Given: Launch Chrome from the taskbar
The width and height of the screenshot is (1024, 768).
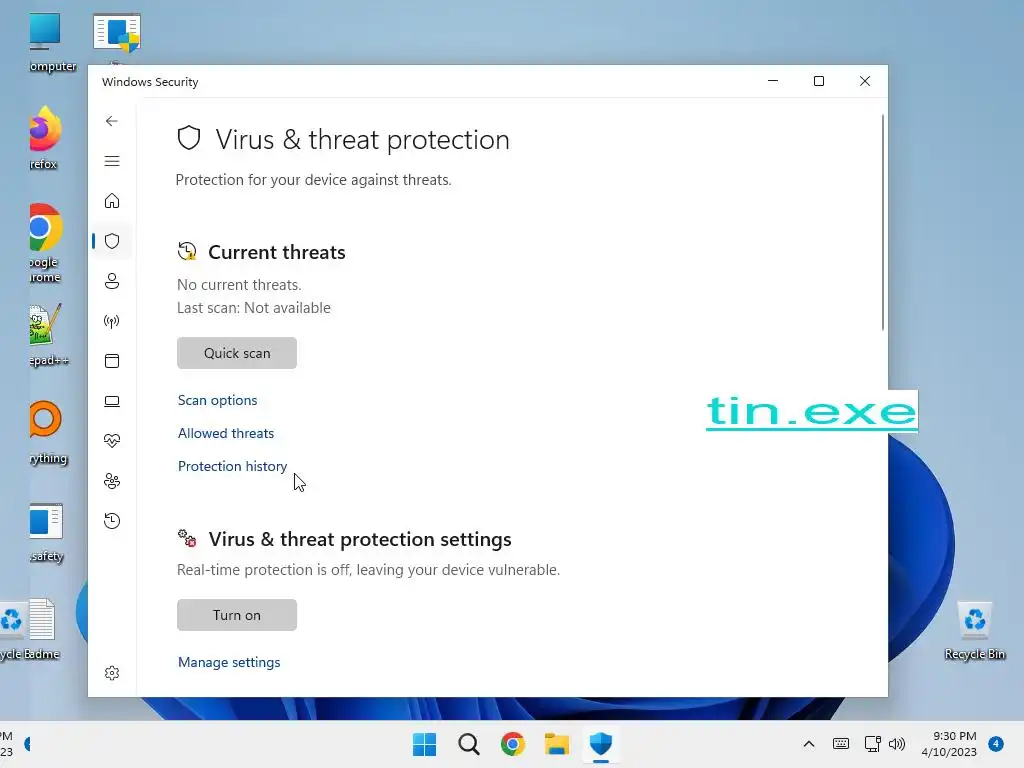Looking at the screenshot, I should [x=513, y=744].
